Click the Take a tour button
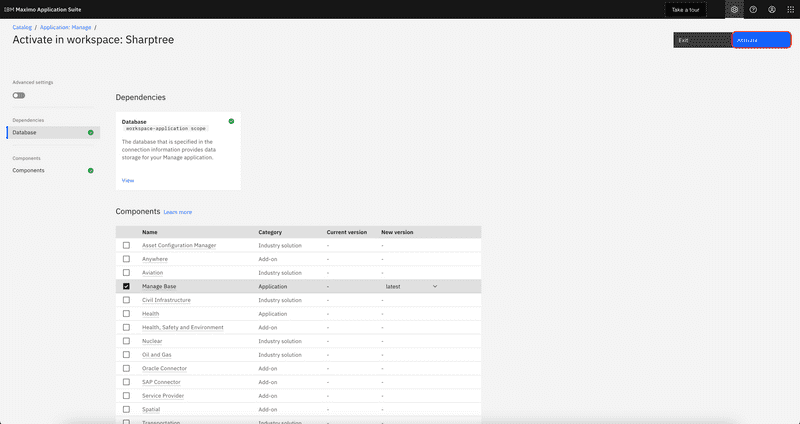 tap(685, 10)
